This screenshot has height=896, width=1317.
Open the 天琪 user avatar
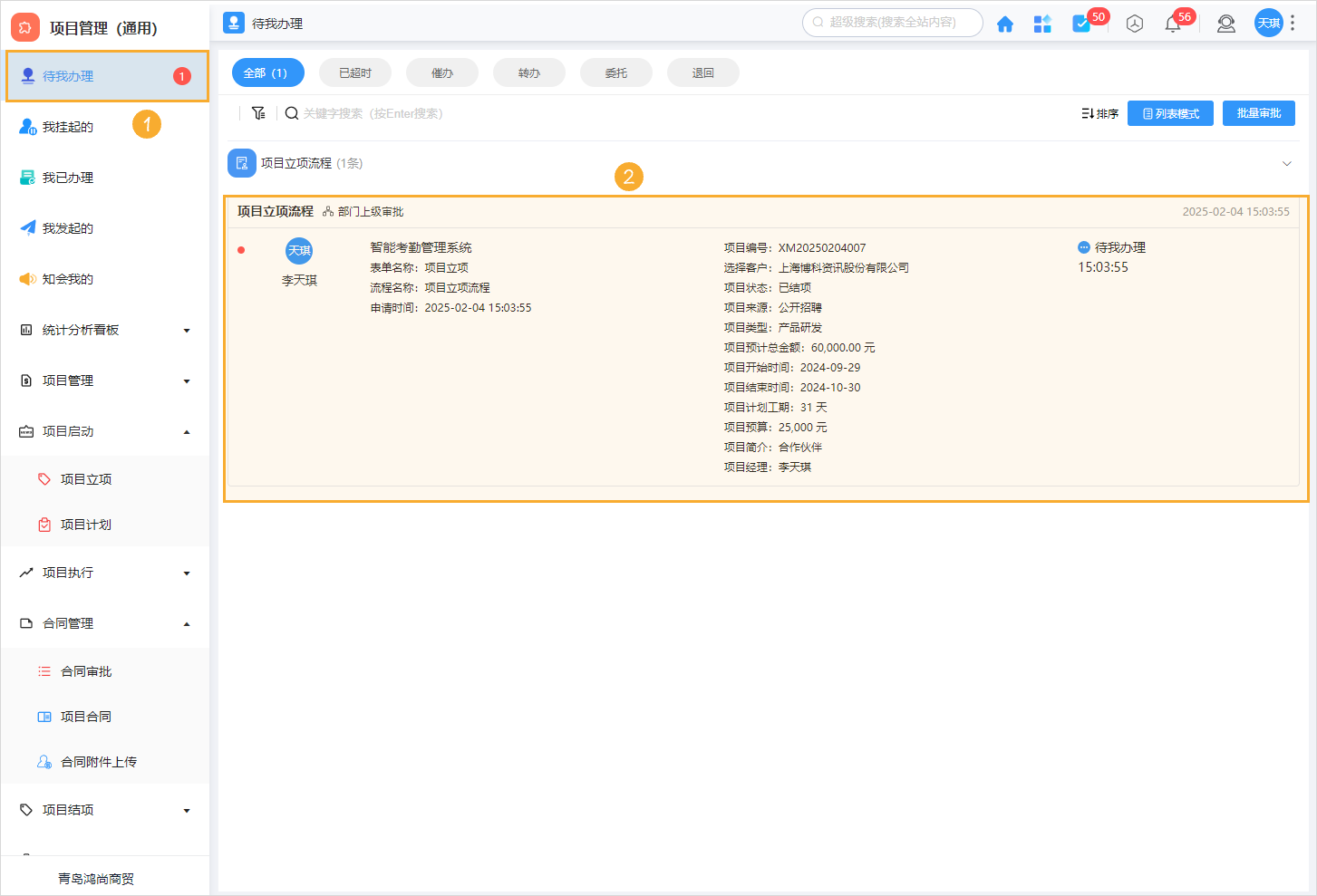click(1268, 24)
